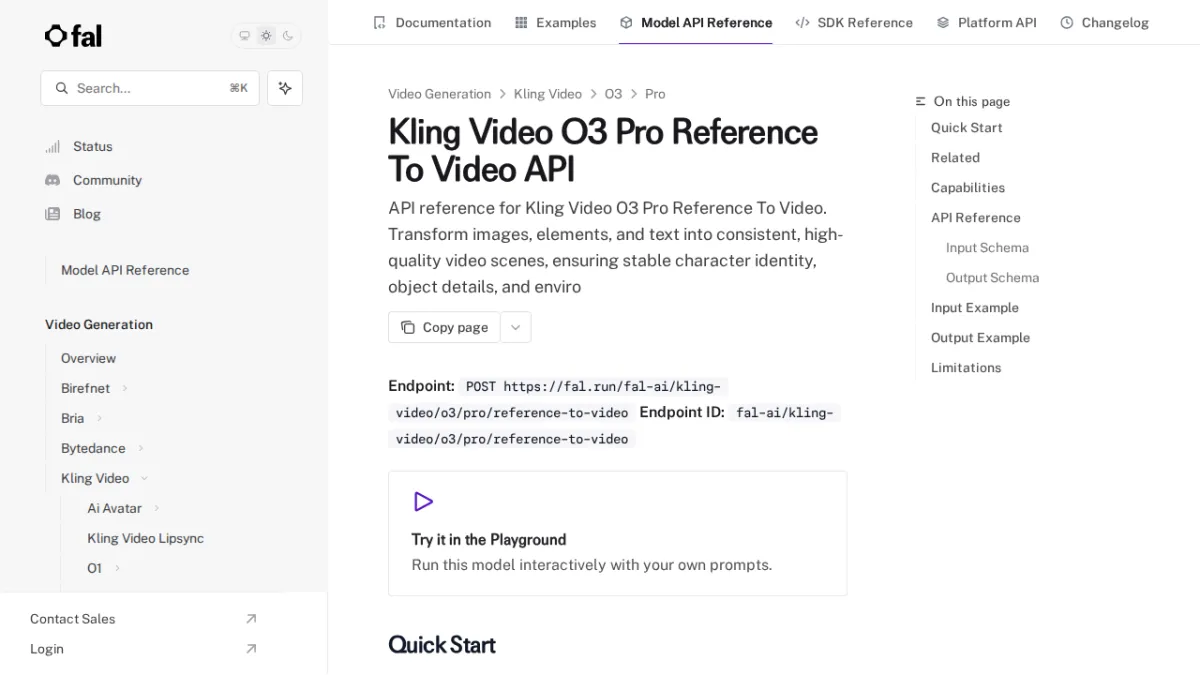Click the Model API Reference cube icon

[x=626, y=22]
